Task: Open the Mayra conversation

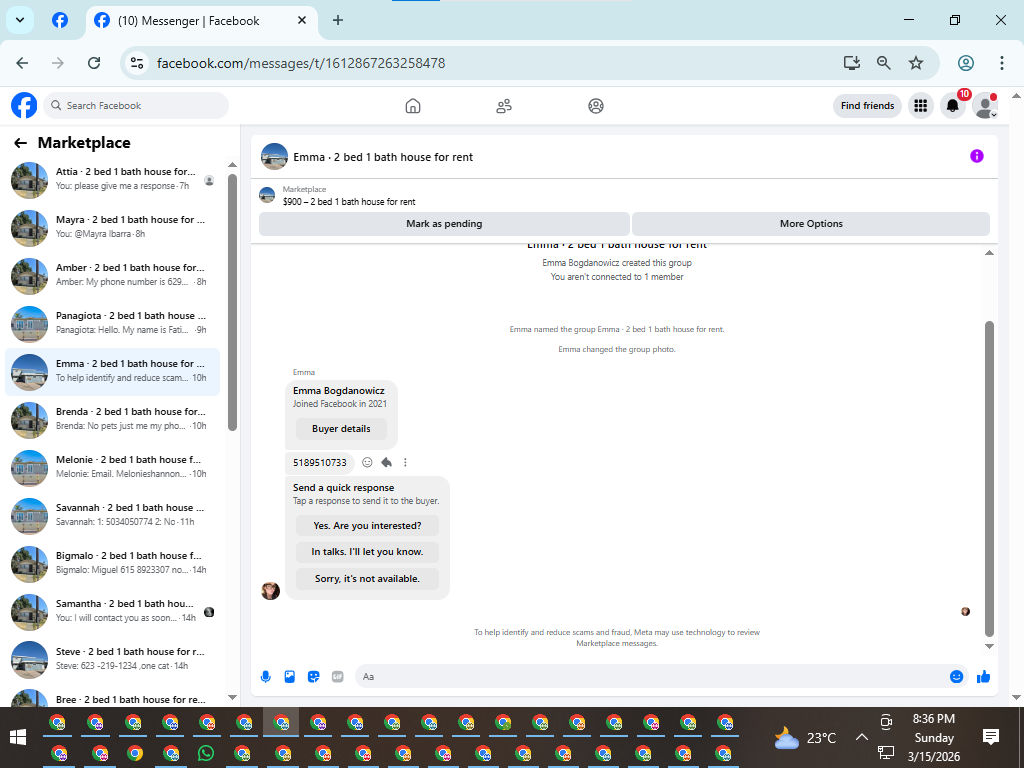Action: pos(112,228)
